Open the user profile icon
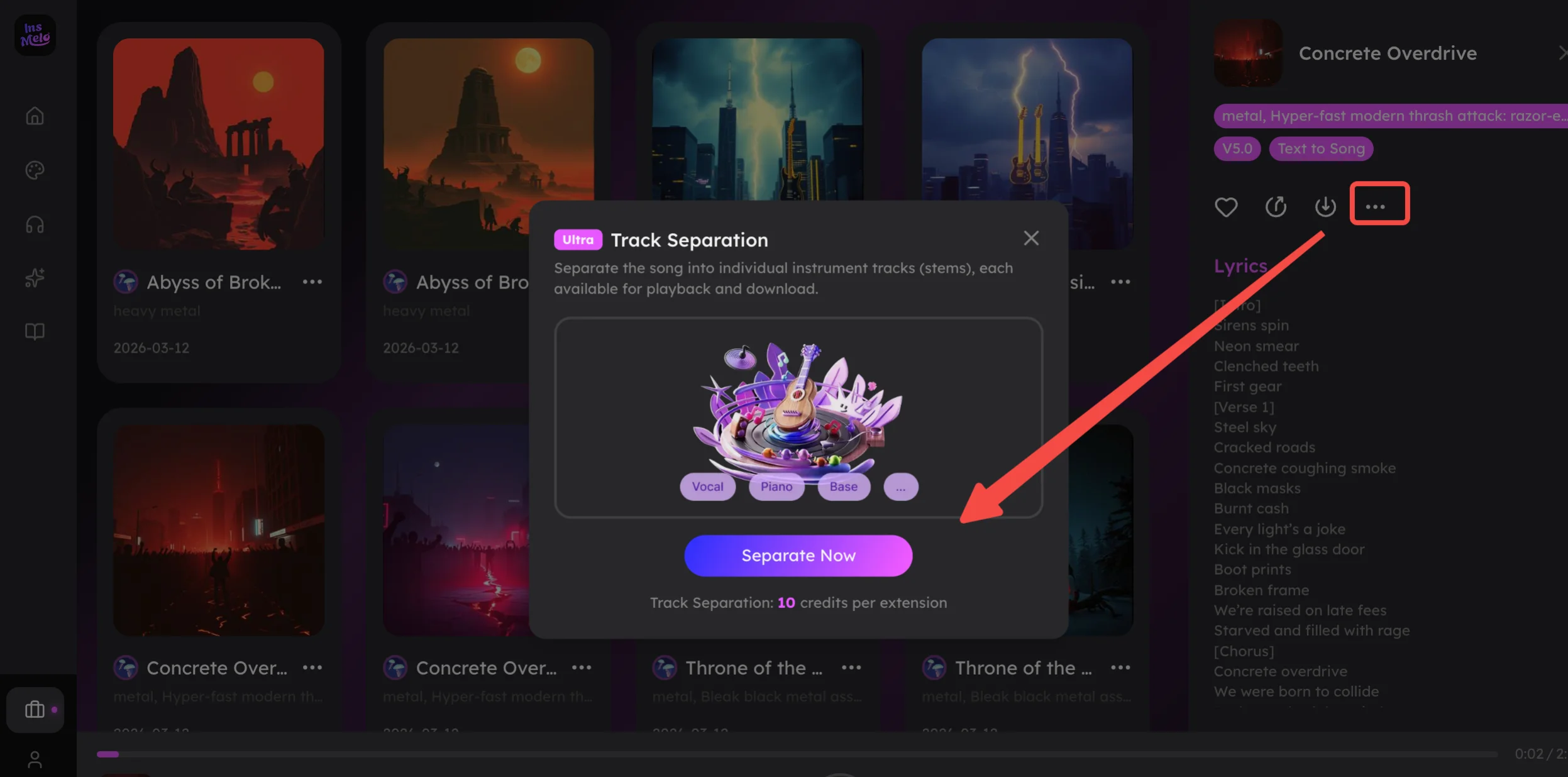This screenshot has height=777, width=1568. (35, 760)
